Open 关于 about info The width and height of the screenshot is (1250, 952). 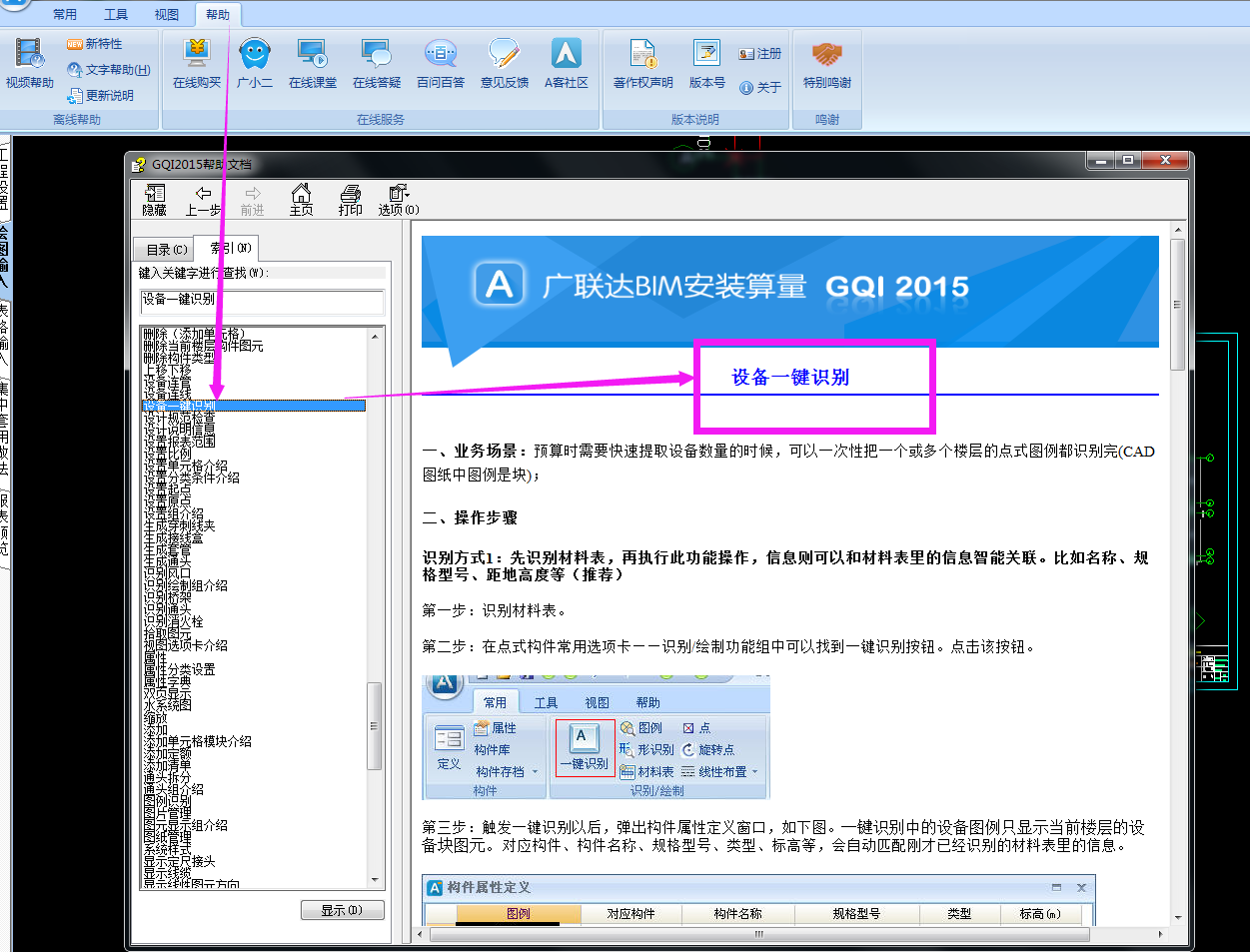pyautogui.click(x=760, y=88)
